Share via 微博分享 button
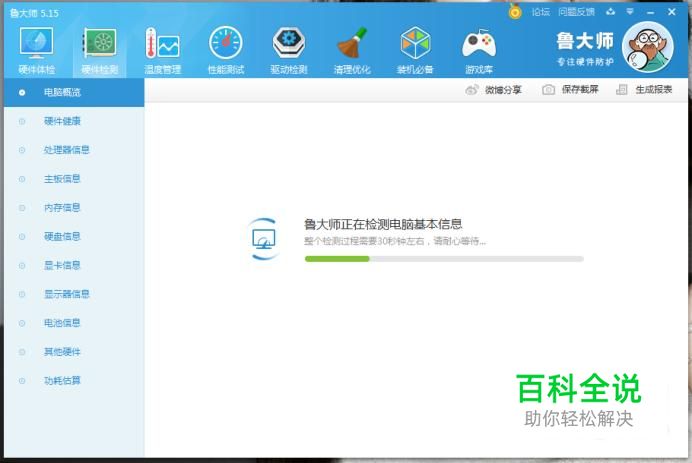The width and height of the screenshot is (692, 463). click(493, 90)
